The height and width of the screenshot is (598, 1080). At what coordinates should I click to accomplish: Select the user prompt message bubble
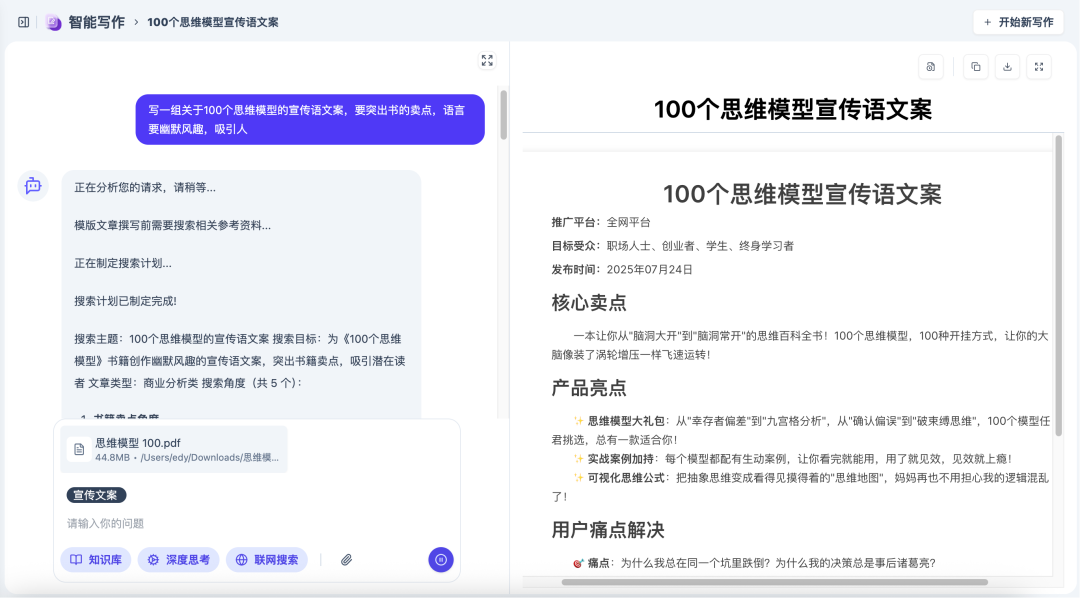[x=310, y=119]
